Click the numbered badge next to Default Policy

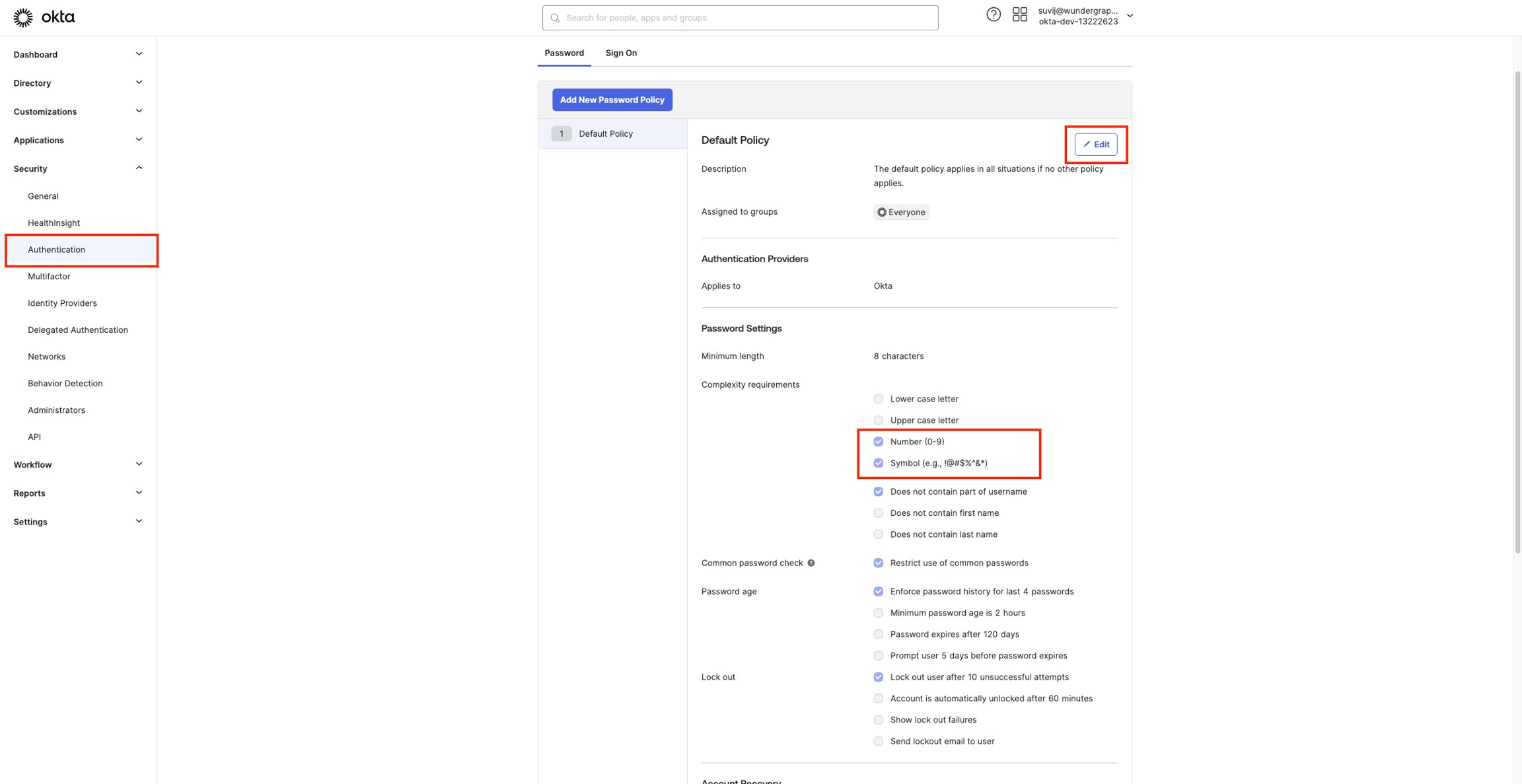[x=561, y=133]
